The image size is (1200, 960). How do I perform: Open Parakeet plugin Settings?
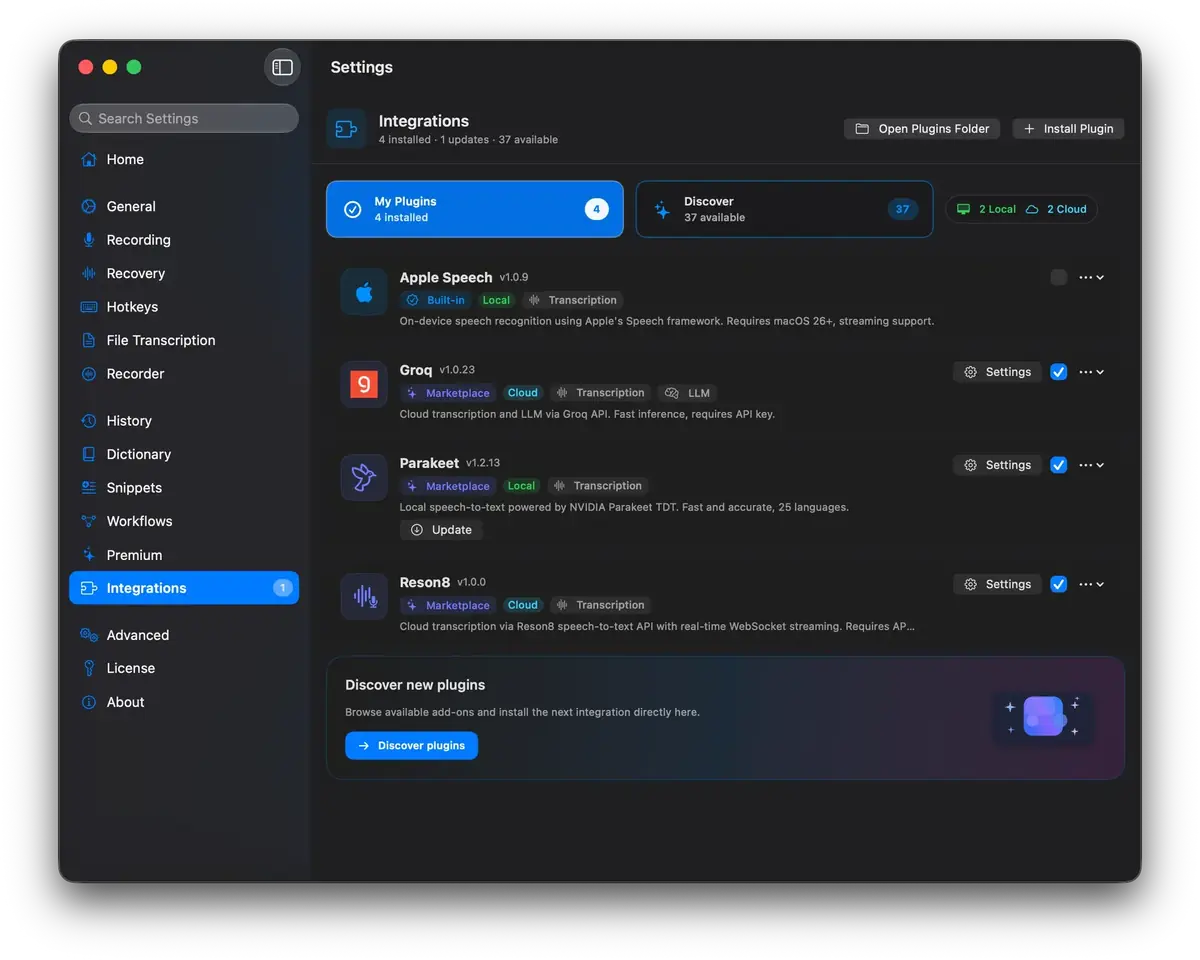tap(997, 465)
